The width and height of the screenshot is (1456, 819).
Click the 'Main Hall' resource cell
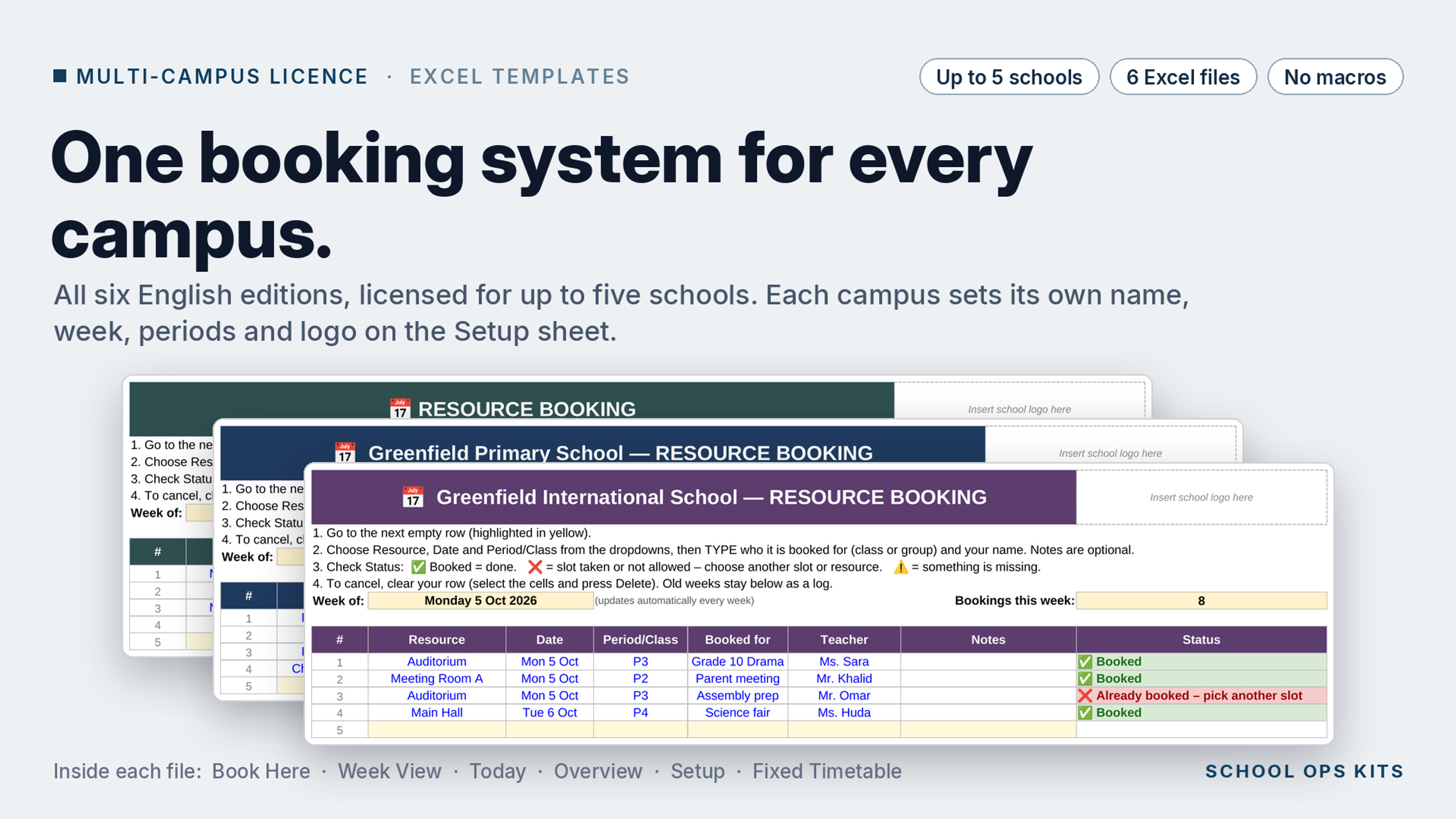(437, 713)
